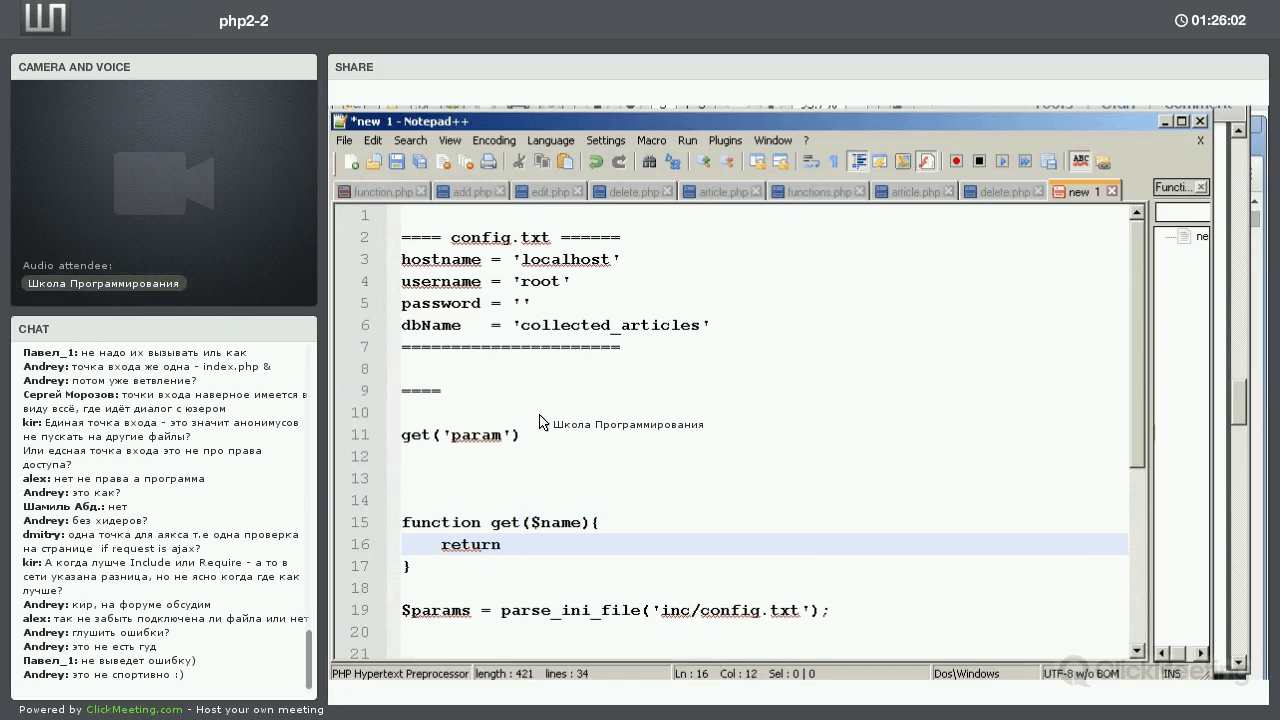
Task: Close the Function list panel
Action: coord(1201,187)
